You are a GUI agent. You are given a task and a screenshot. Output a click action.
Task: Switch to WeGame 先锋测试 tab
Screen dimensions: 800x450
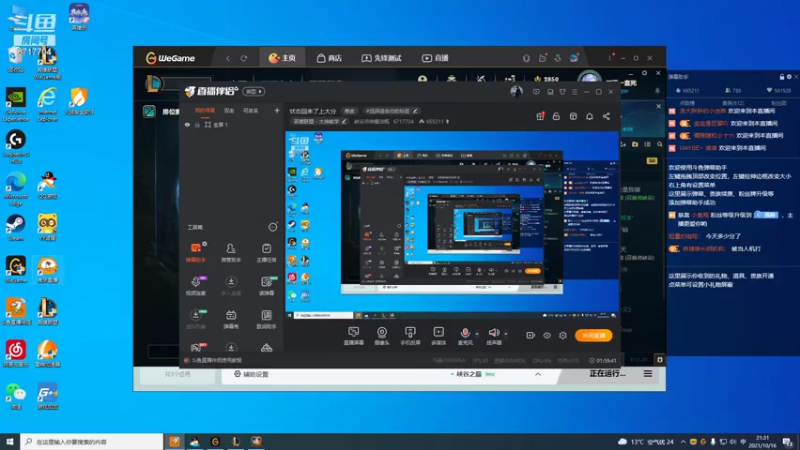[382, 58]
